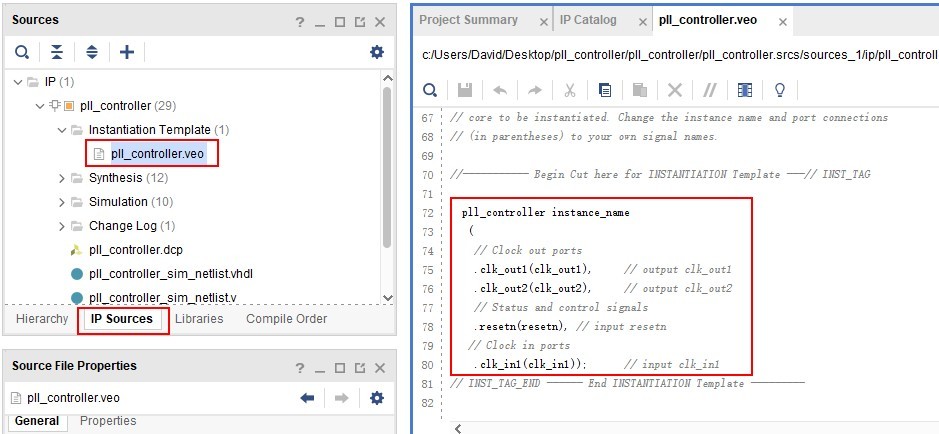
Task: Click forward arrow in Source File Properties
Action: point(342,398)
